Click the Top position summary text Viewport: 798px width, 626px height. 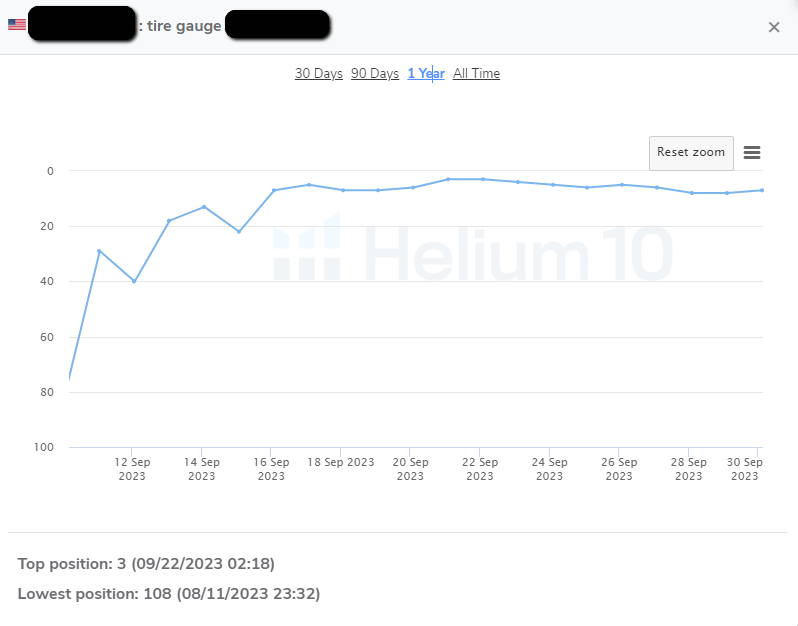146,564
